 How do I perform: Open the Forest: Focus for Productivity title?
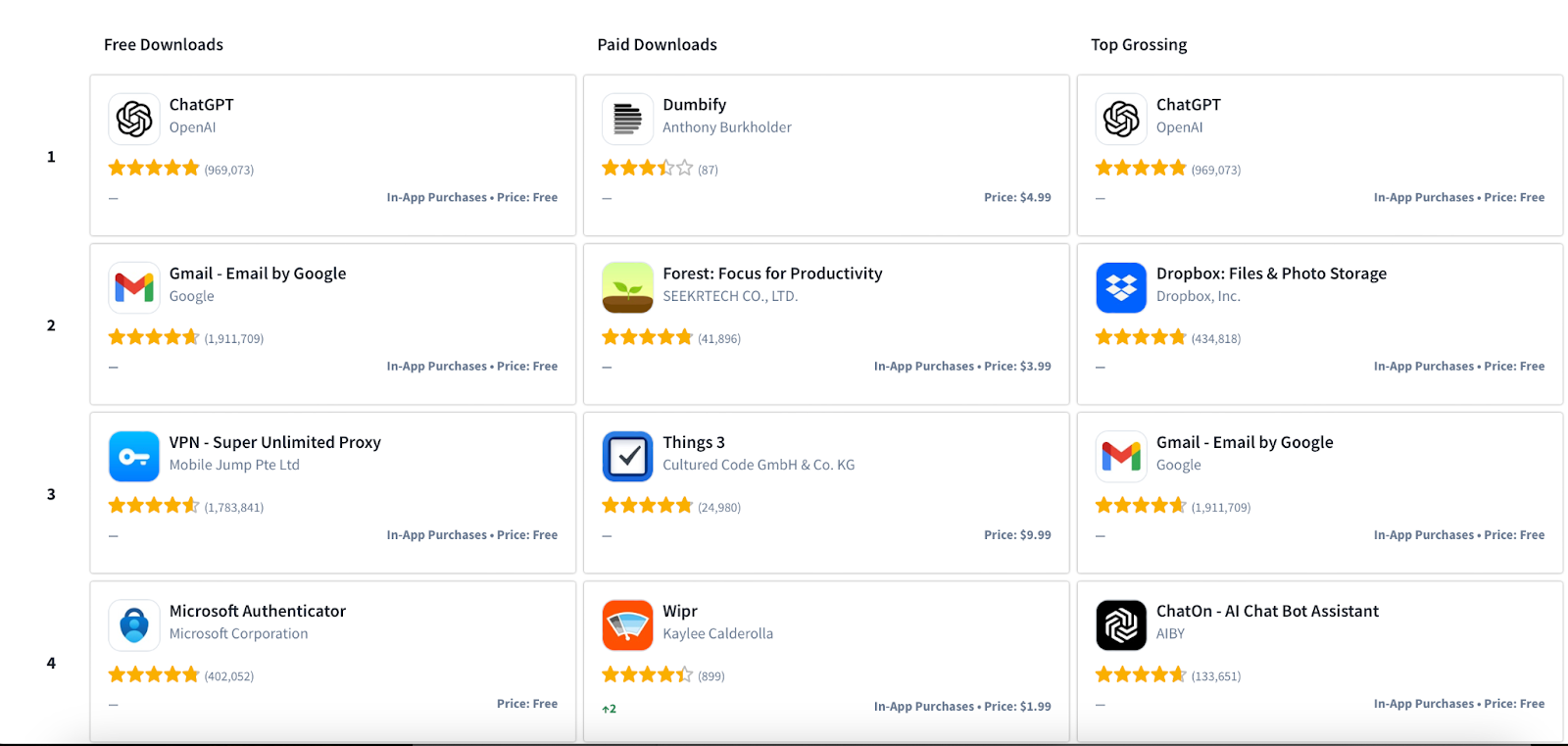(772, 274)
